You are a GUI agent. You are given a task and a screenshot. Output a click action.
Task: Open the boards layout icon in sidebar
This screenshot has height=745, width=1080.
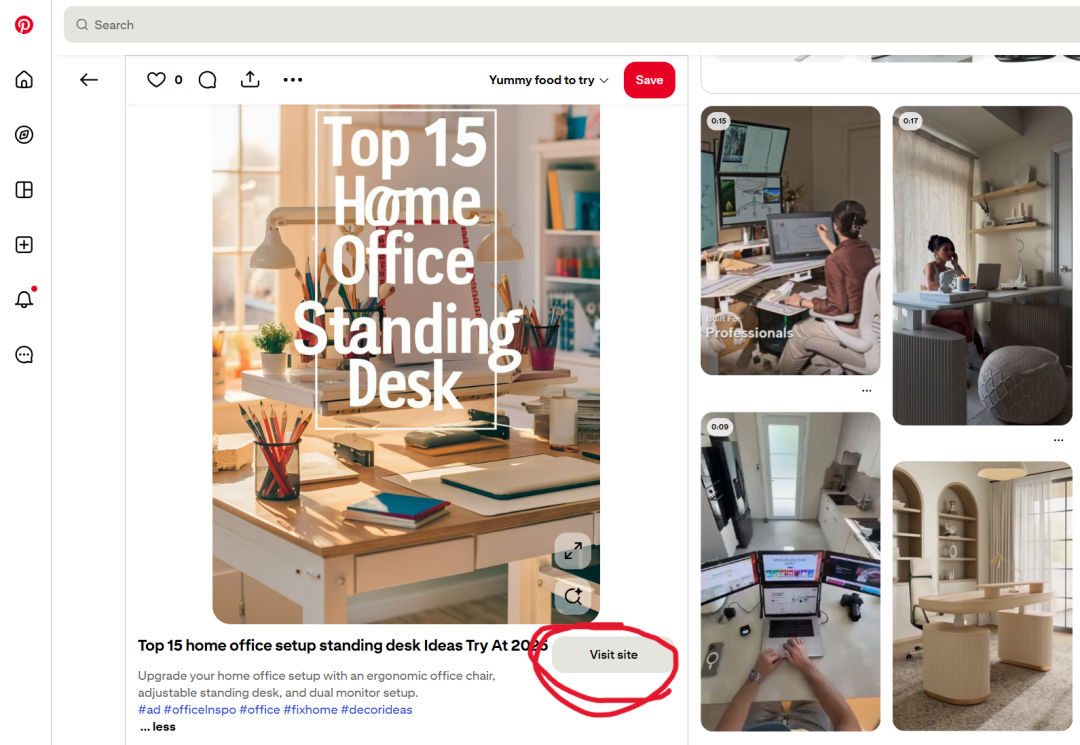24,190
